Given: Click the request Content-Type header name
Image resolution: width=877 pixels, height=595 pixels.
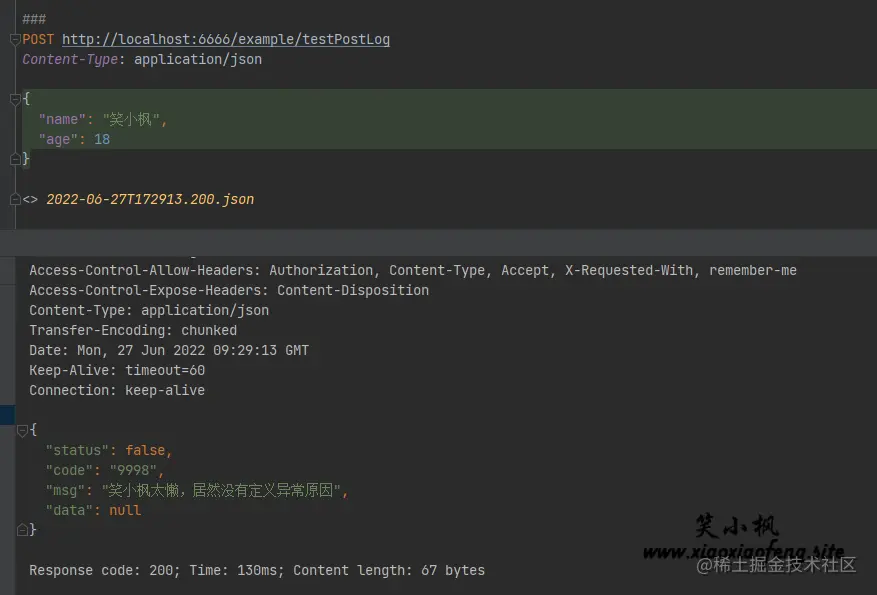Looking at the screenshot, I should 70,59.
